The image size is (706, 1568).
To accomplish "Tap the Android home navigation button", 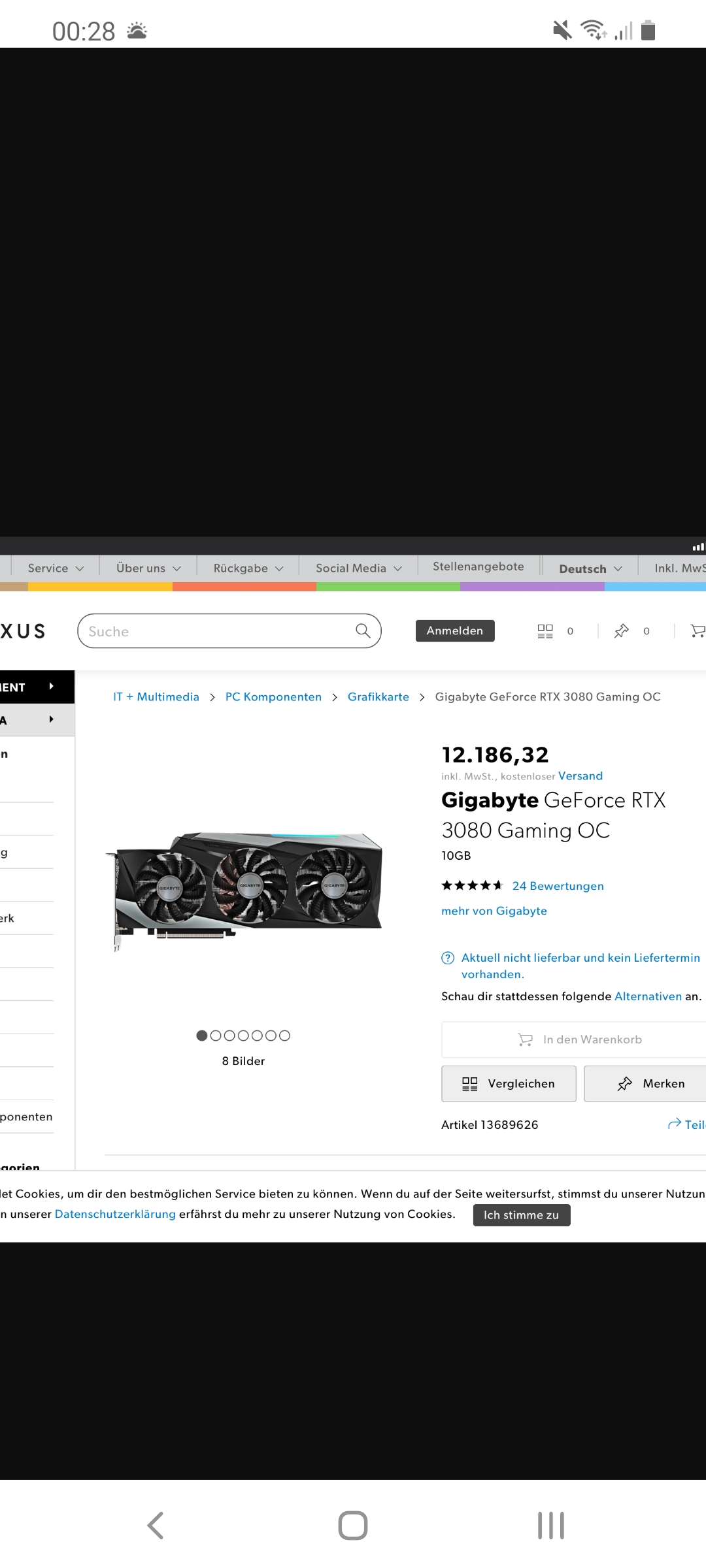I will pyautogui.click(x=353, y=1526).
